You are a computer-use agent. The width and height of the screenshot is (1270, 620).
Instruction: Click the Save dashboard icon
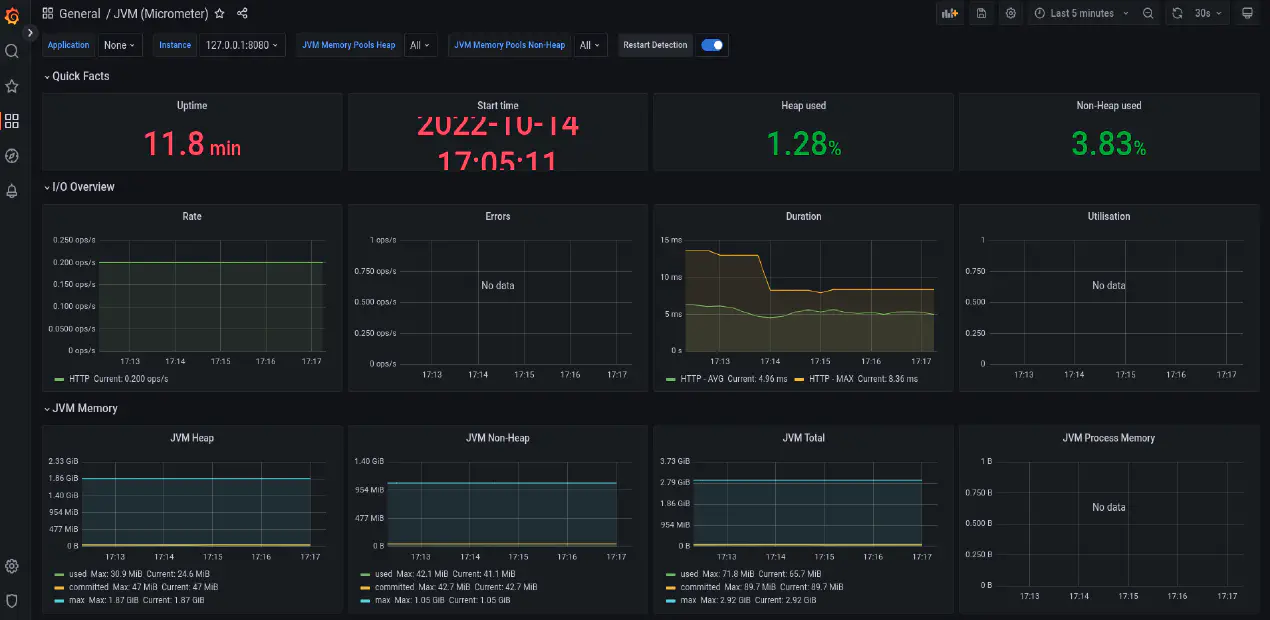[x=981, y=13]
